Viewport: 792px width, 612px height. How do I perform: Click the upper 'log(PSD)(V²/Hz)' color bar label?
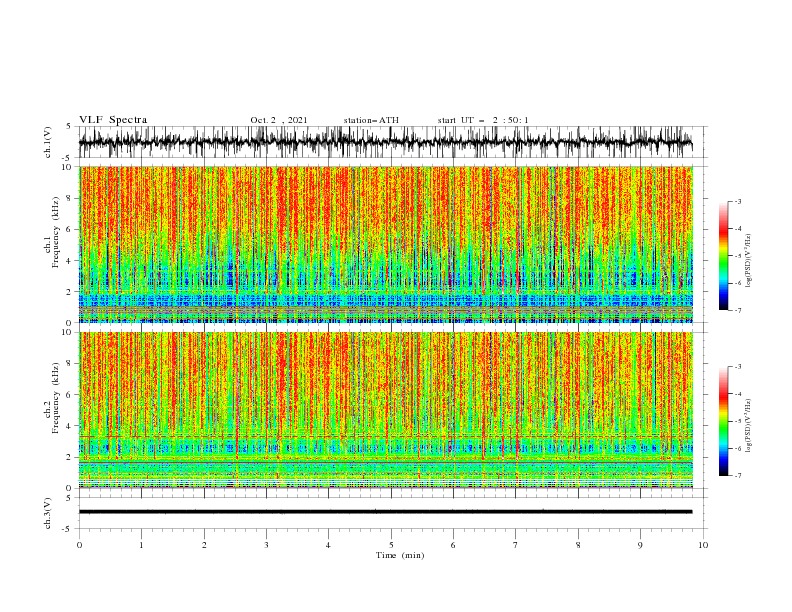point(749,261)
